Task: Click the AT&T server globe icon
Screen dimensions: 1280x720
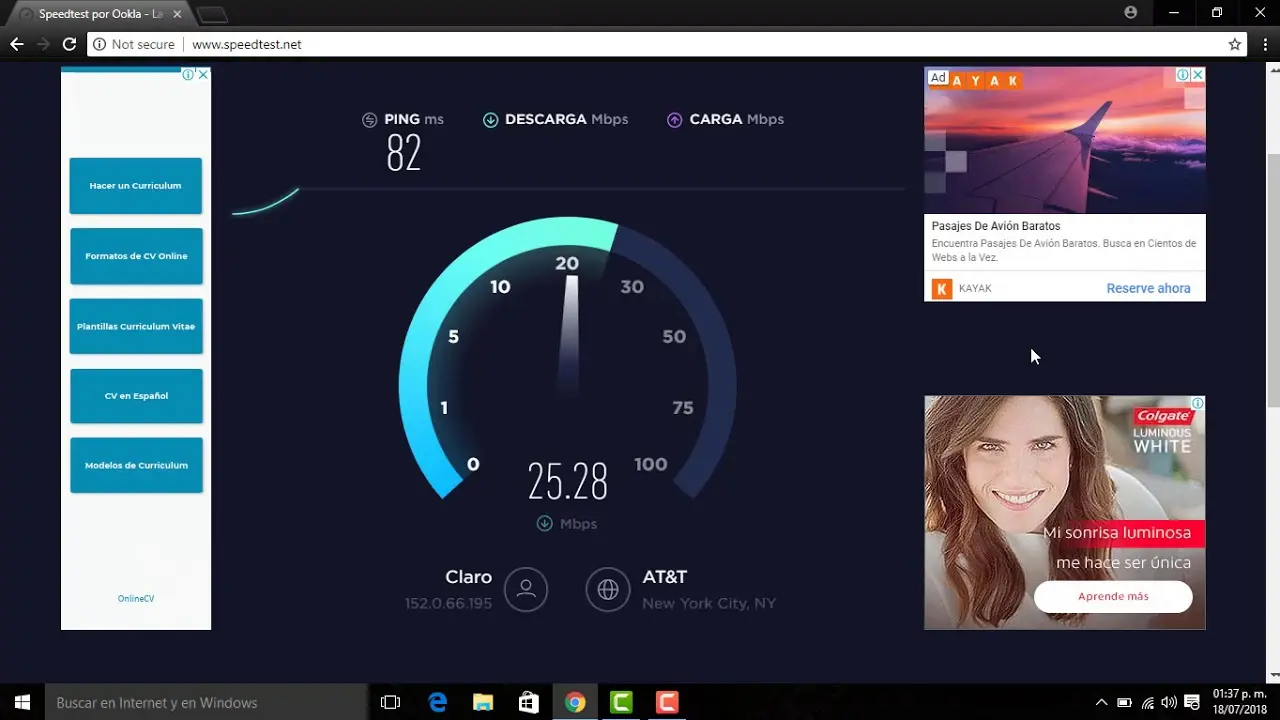Action: (x=608, y=589)
